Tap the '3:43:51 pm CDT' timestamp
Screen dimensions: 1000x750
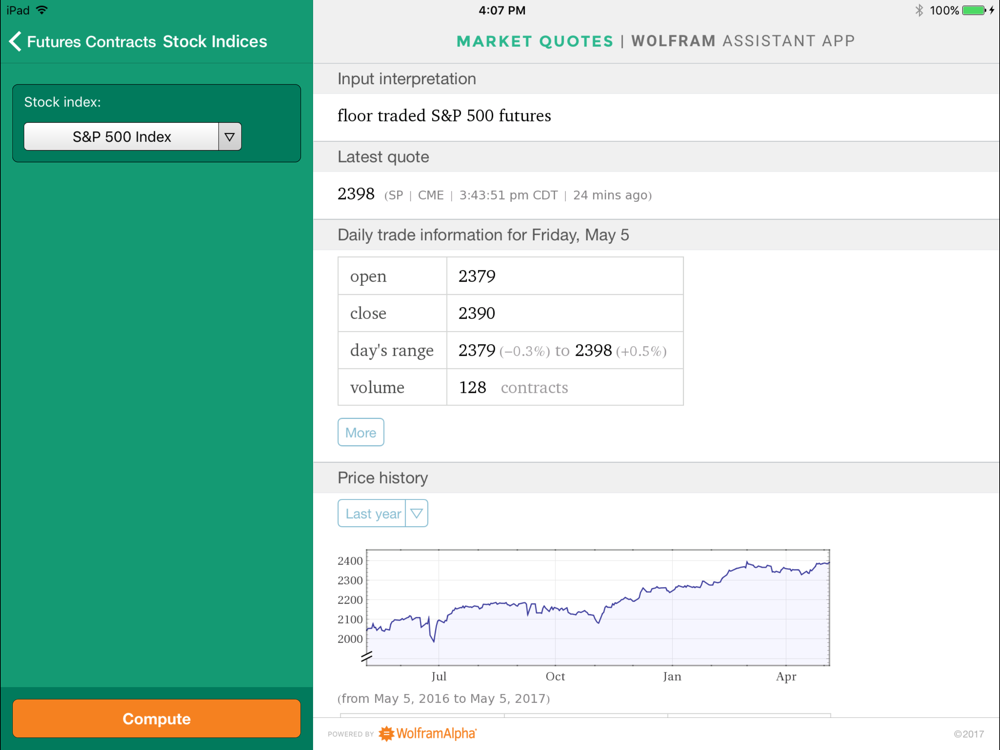(508, 195)
